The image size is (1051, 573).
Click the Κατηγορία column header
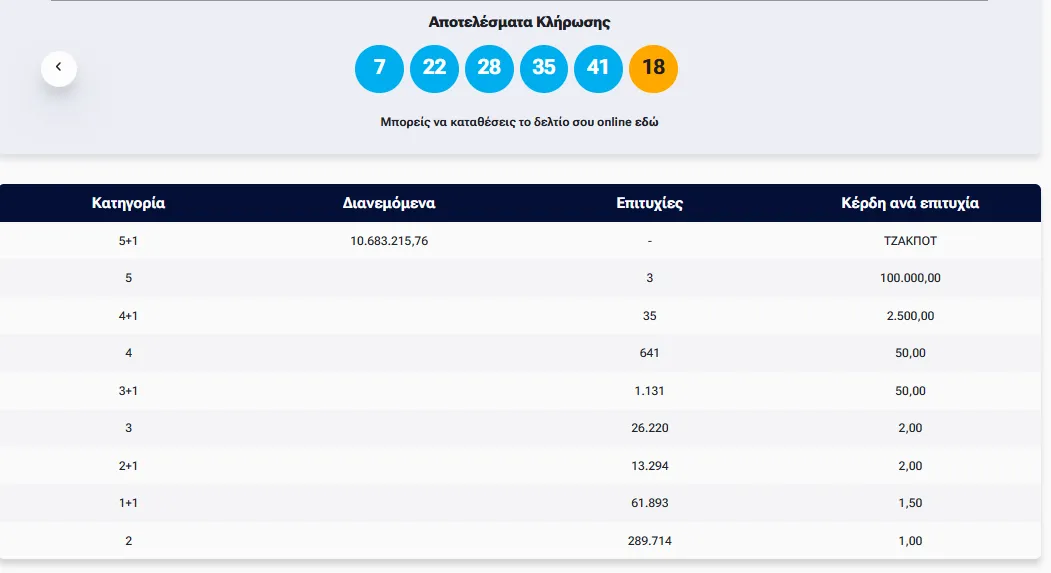[128, 203]
